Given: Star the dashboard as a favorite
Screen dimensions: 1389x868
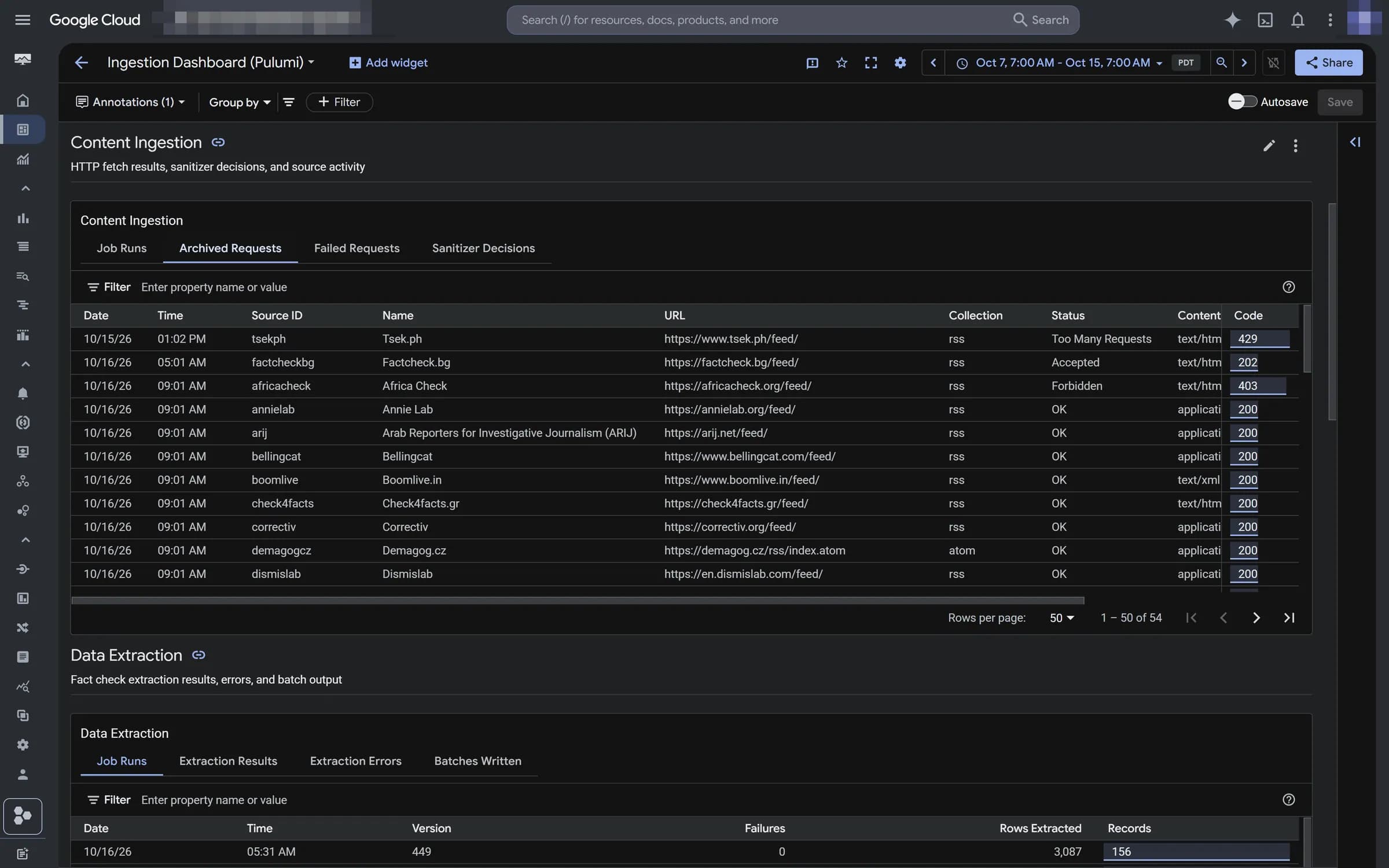Looking at the screenshot, I should (x=842, y=62).
